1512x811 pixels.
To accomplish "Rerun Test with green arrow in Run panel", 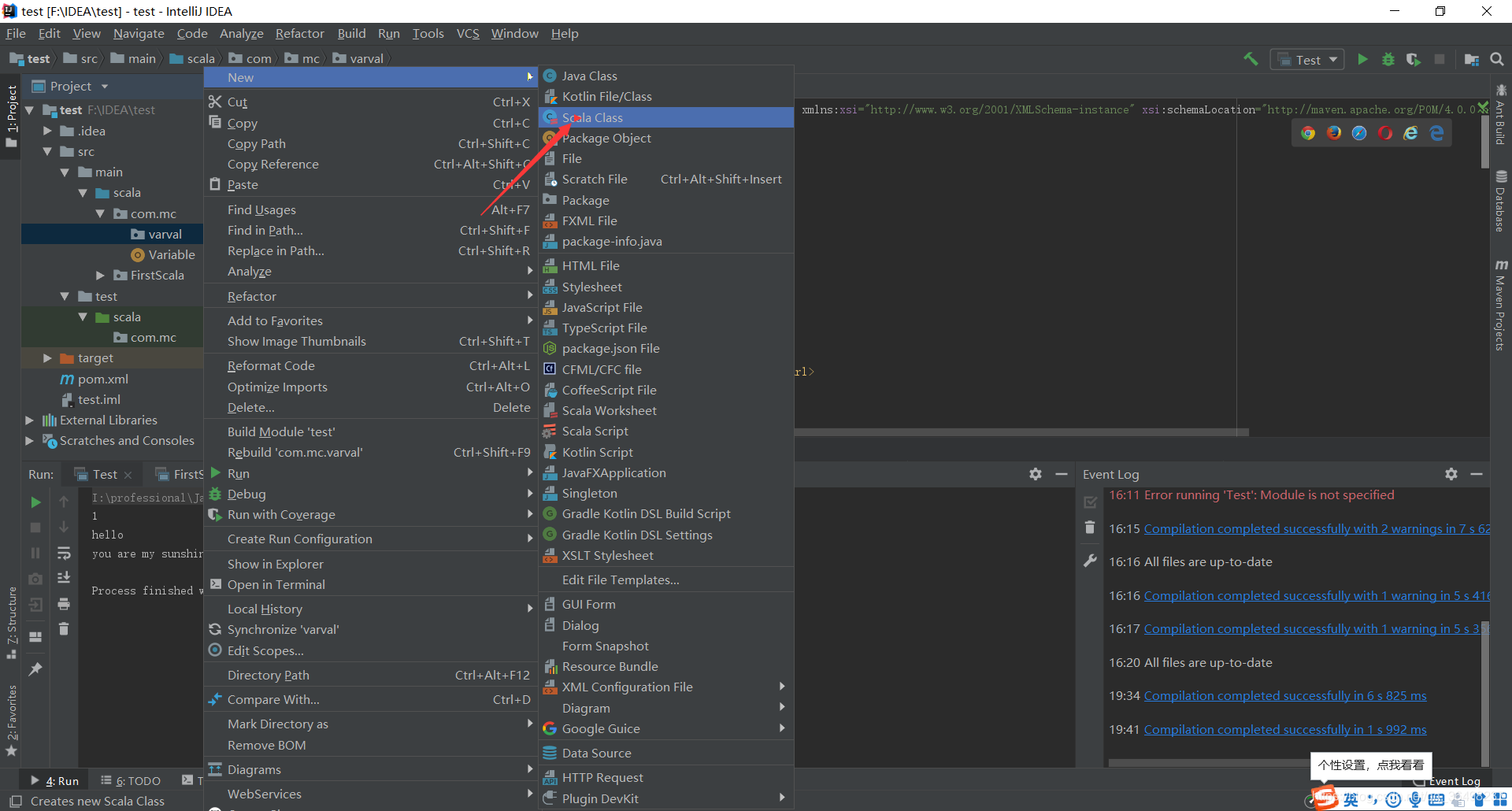I will pyautogui.click(x=35, y=502).
